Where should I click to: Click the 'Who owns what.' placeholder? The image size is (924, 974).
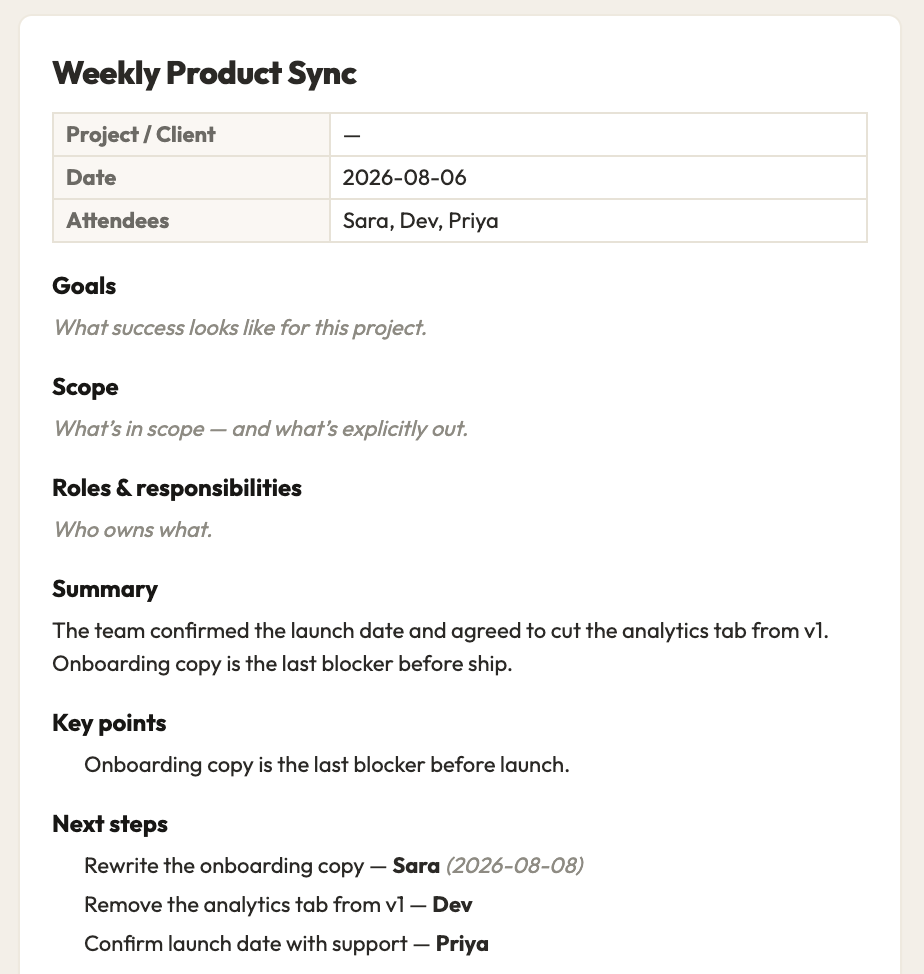point(133,530)
